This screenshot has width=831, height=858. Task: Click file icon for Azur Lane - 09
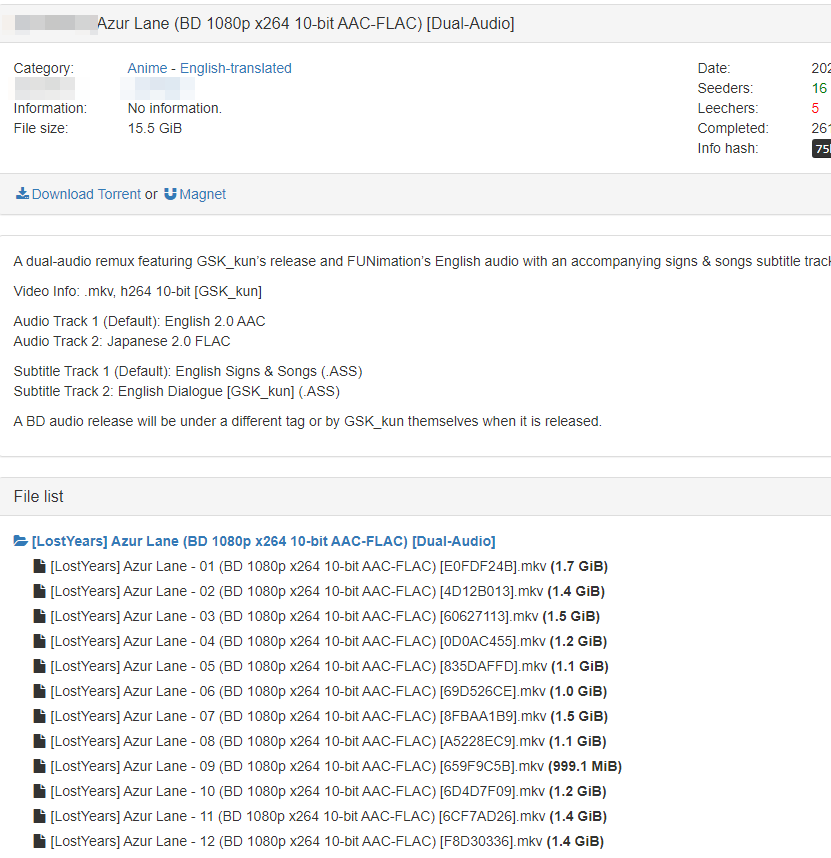(x=39, y=766)
